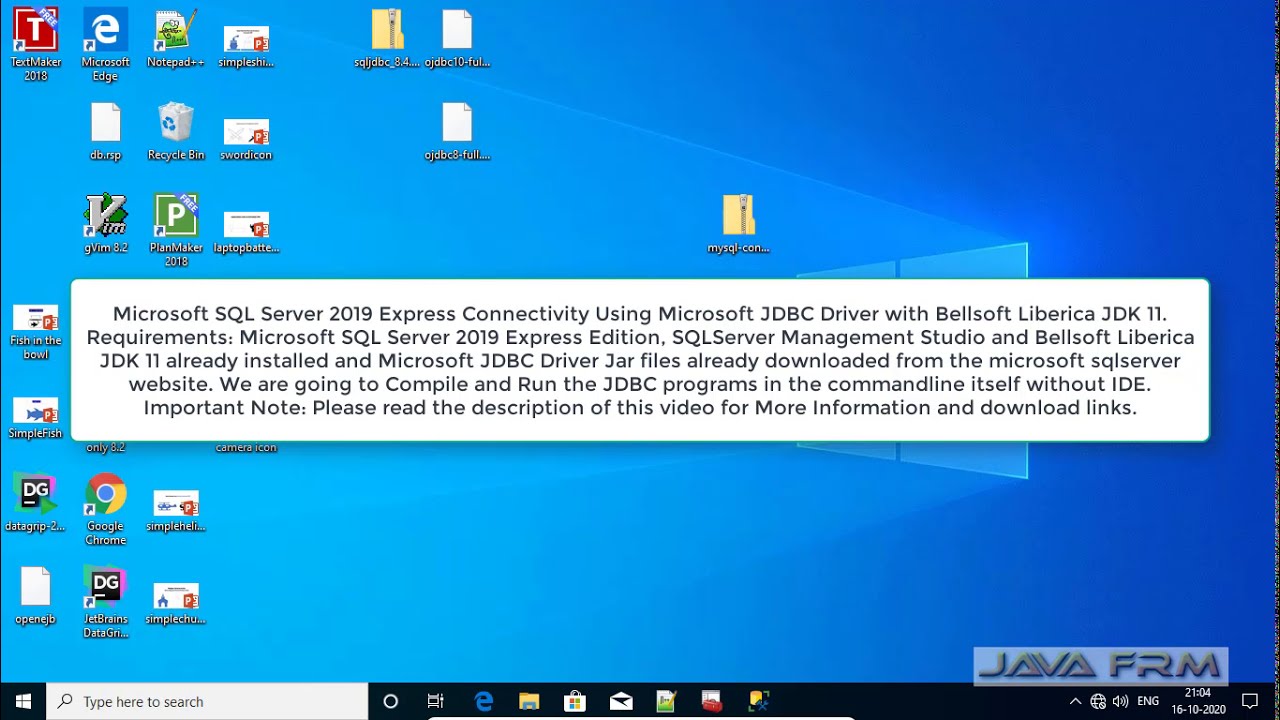The image size is (1280, 720).
Task: Select the ojdbc10-ful... file icon
Action: point(457,38)
